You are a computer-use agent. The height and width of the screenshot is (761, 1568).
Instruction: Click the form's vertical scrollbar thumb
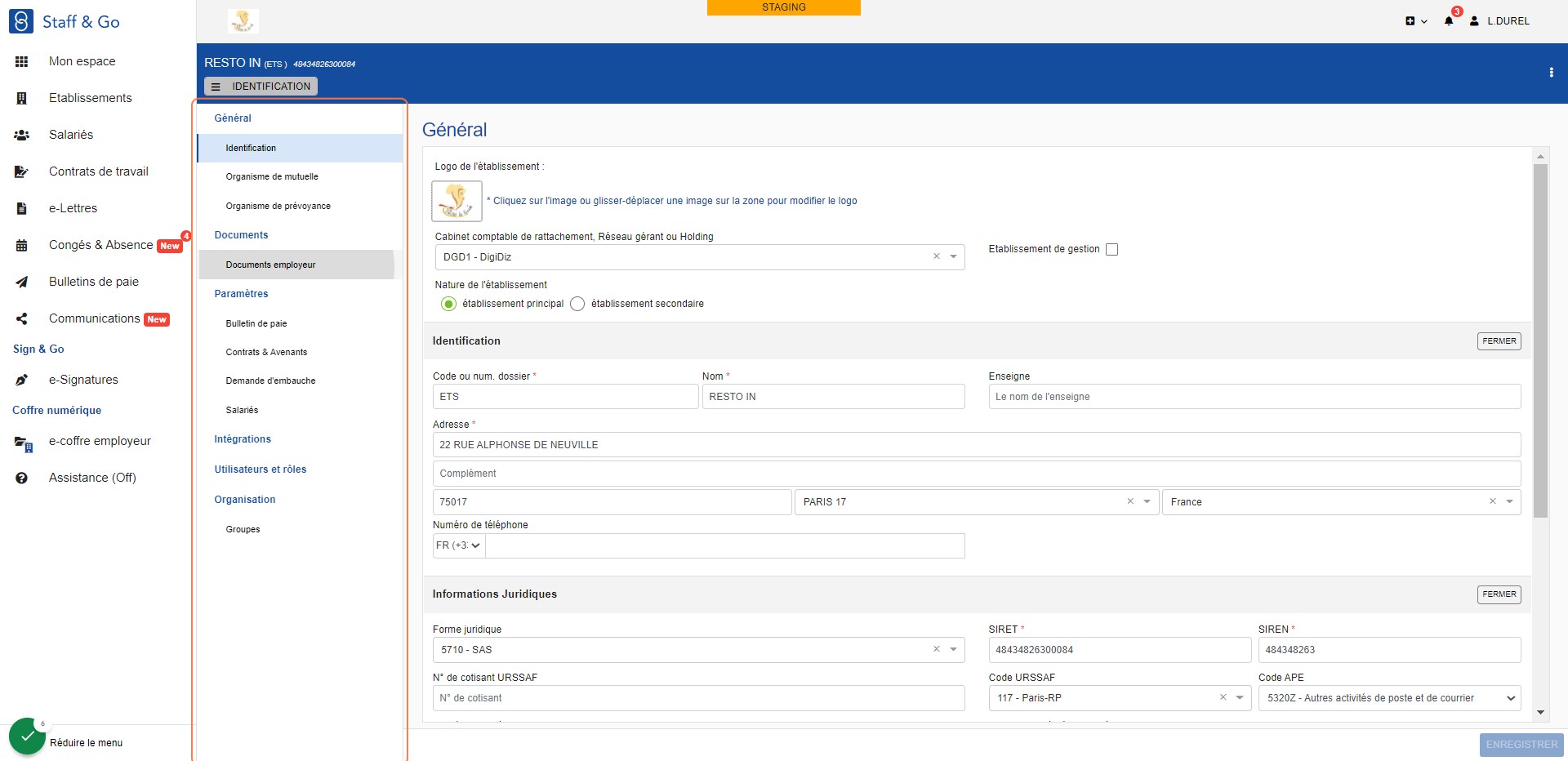[x=1540, y=341]
